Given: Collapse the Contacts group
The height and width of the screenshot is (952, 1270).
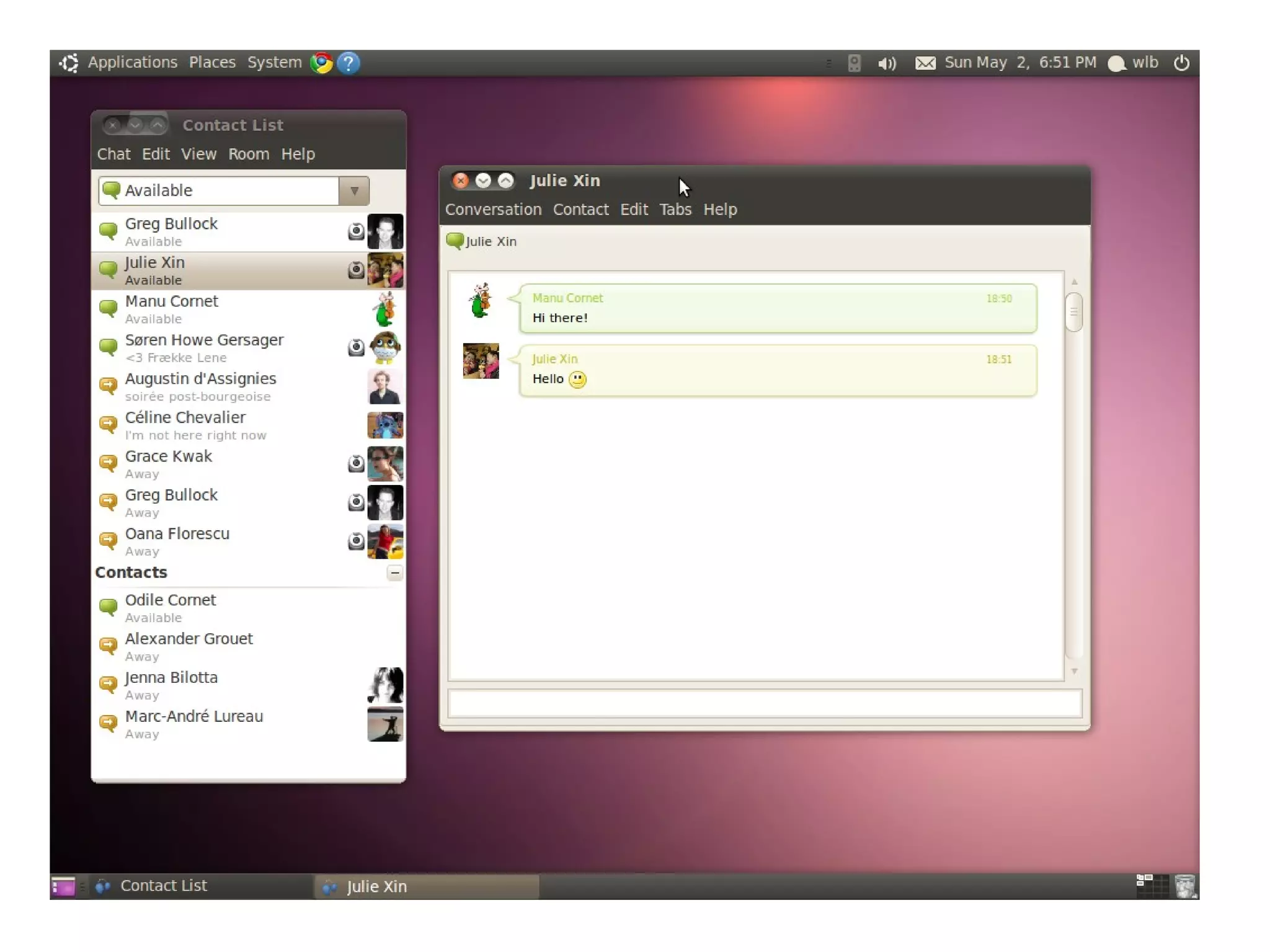Looking at the screenshot, I should tap(394, 572).
